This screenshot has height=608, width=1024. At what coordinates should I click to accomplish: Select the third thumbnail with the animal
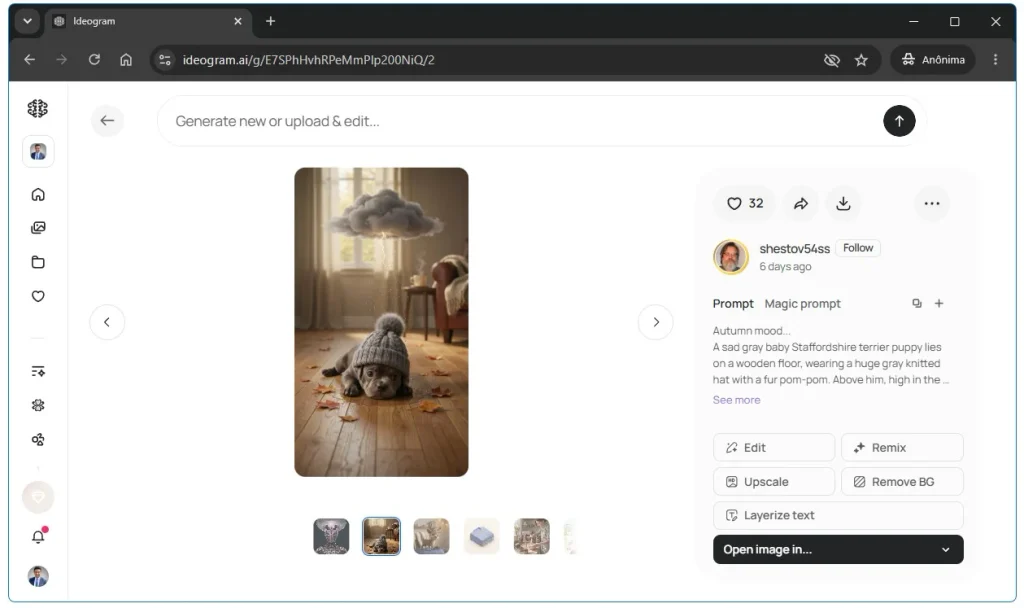432,536
